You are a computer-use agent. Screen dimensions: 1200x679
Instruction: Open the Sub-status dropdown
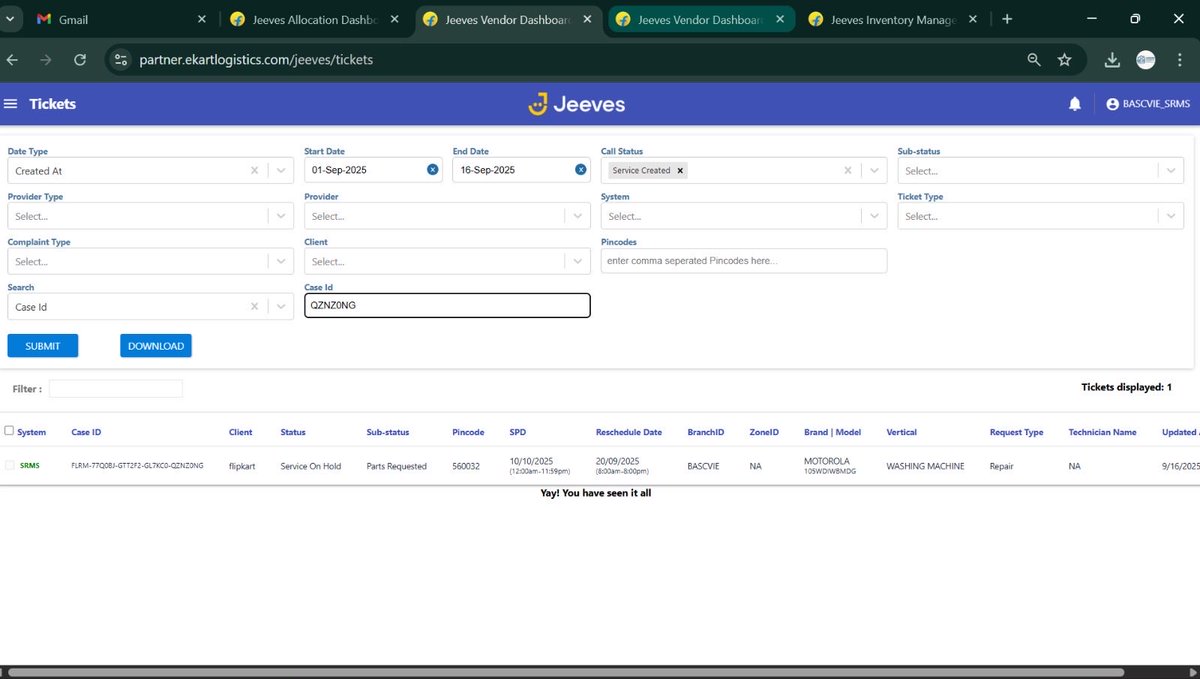1041,171
